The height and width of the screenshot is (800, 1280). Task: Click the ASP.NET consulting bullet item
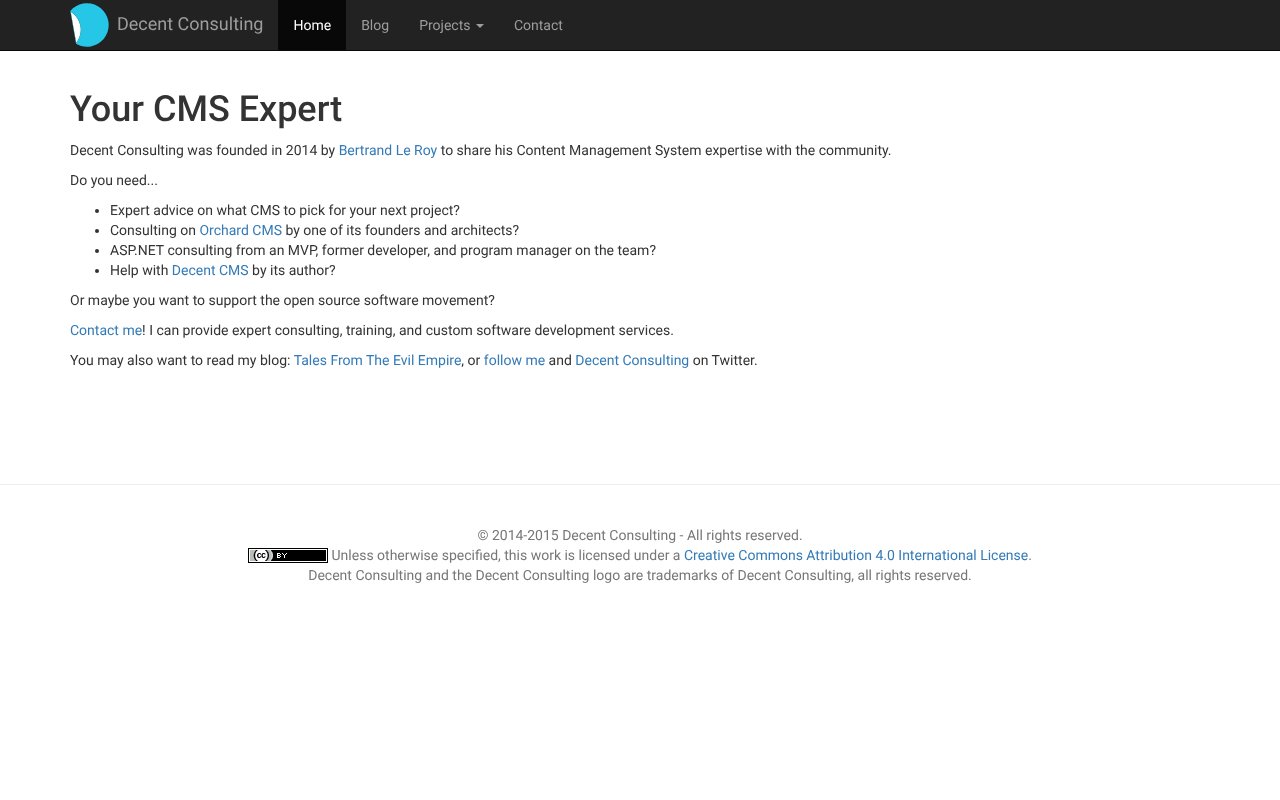point(382,250)
